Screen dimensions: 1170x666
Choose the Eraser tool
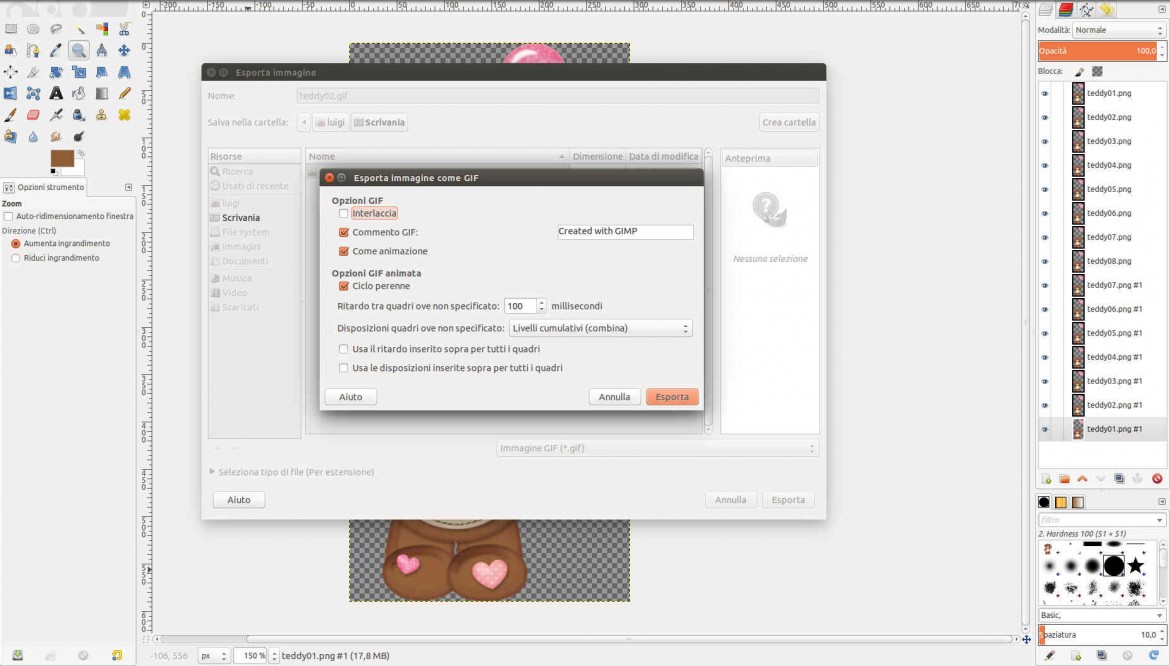(x=32, y=113)
